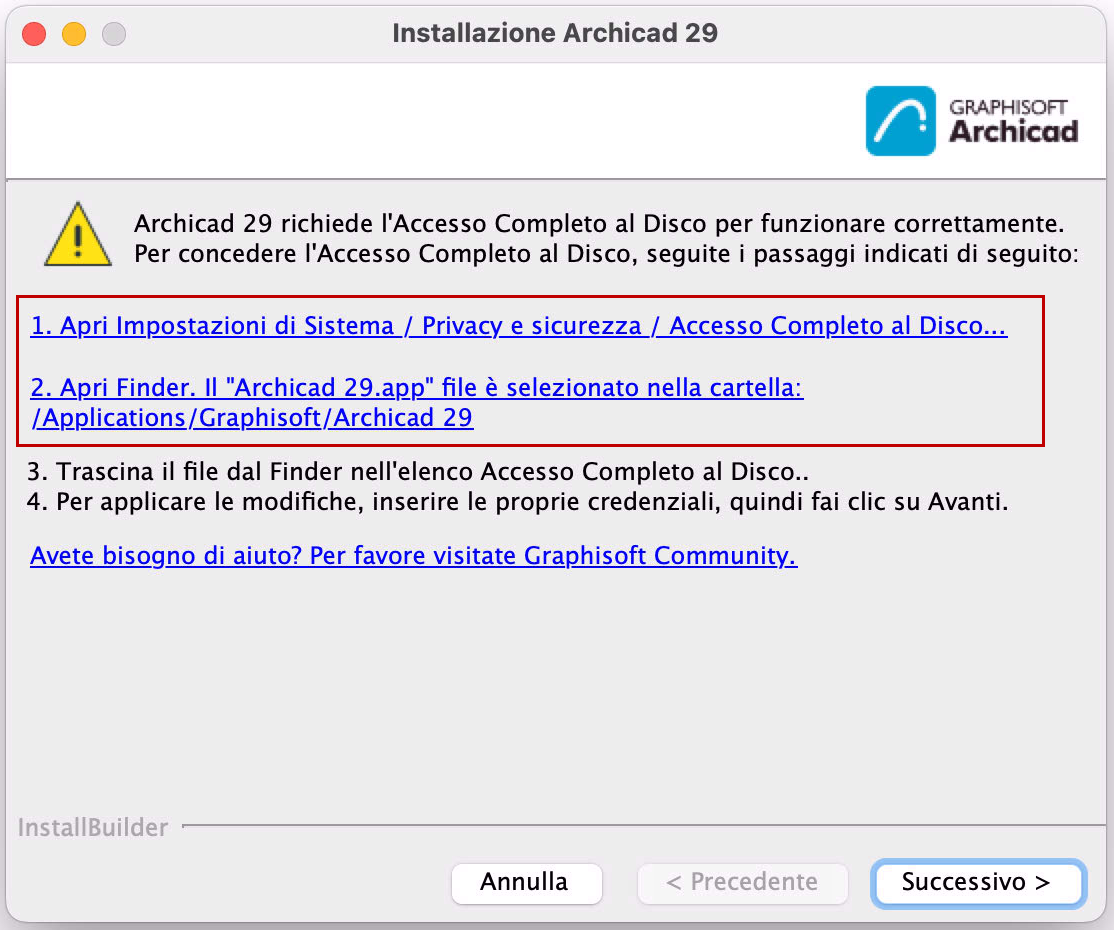Click the step 4 Per applicare le modifiche text

(x=517, y=502)
